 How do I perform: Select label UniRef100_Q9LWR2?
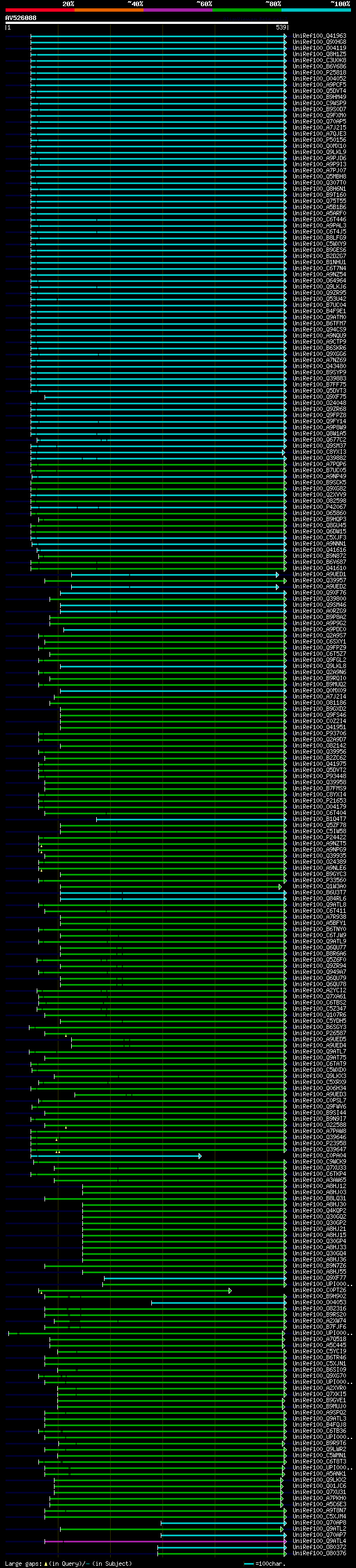319,1449
